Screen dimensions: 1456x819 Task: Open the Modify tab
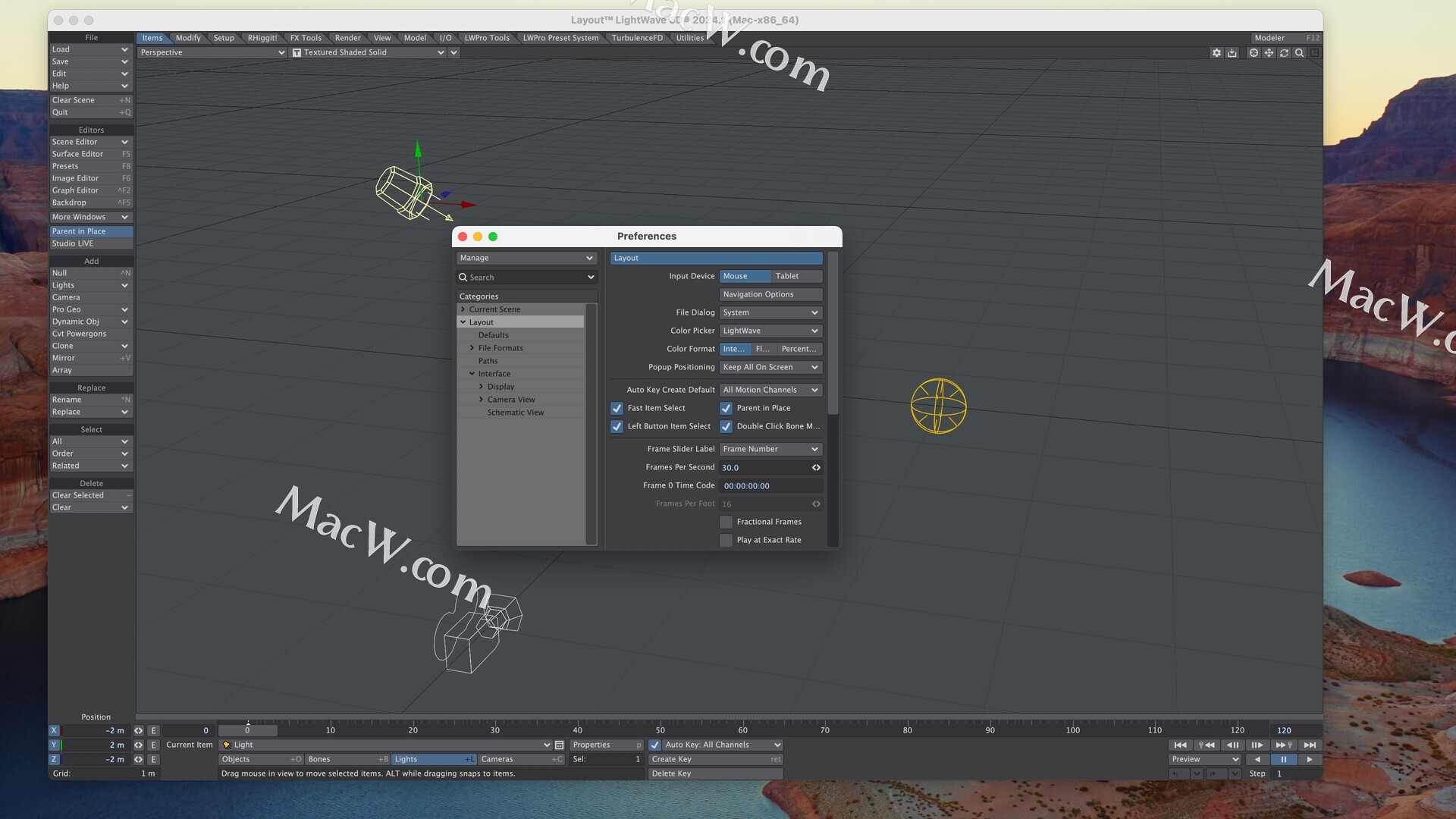(x=188, y=38)
